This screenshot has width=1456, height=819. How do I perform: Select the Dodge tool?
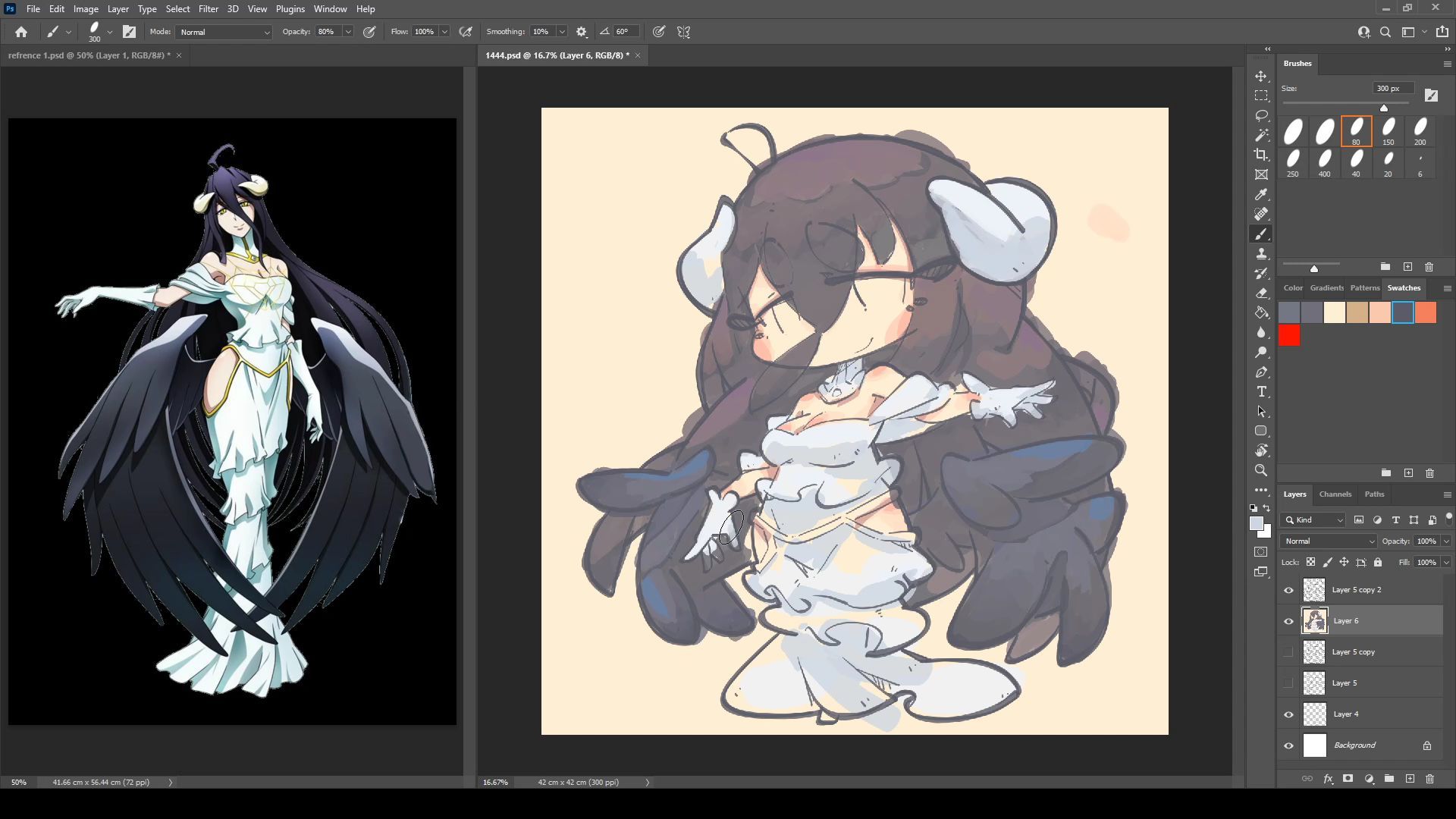click(x=1261, y=353)
